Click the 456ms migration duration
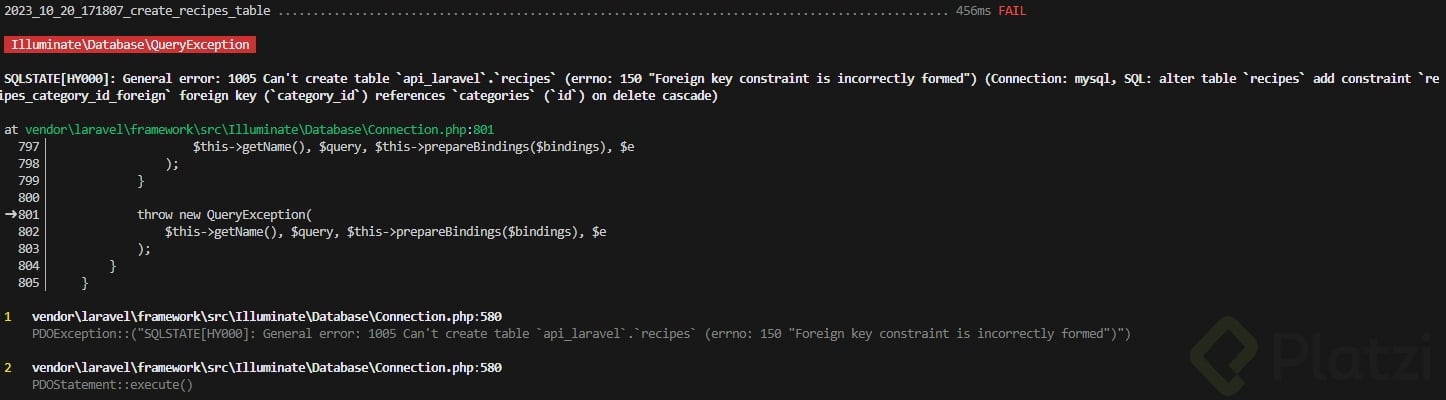 click(x=973, y=11)
